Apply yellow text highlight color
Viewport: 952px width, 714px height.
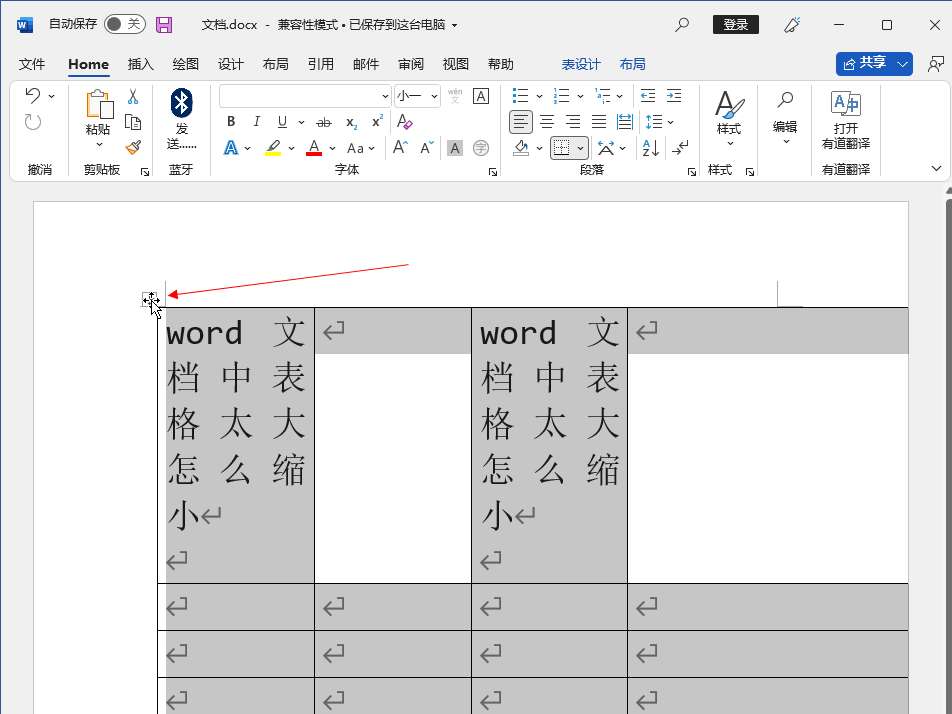tap(273, 148)
